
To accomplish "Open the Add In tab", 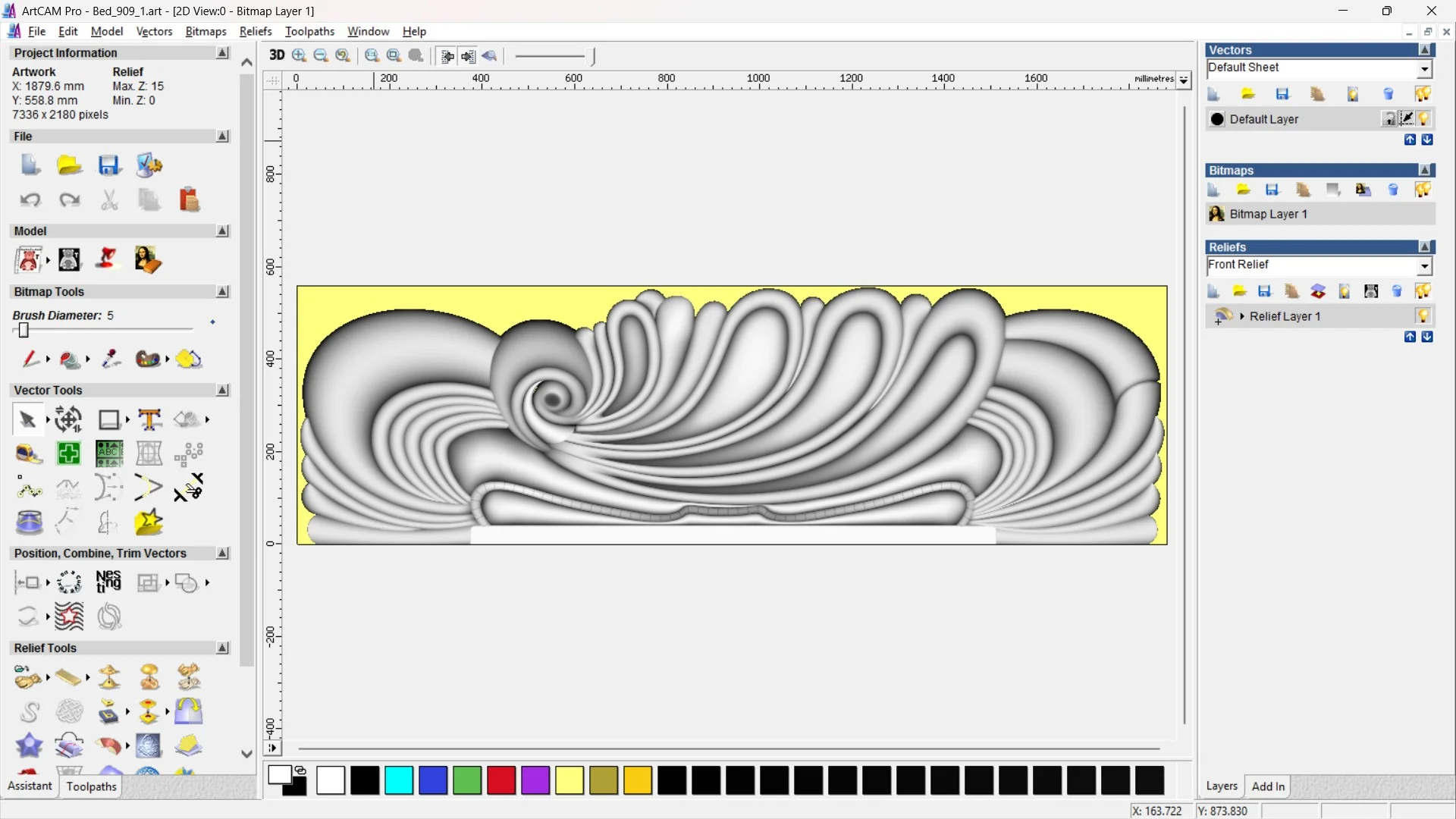I will [1268, 786].
